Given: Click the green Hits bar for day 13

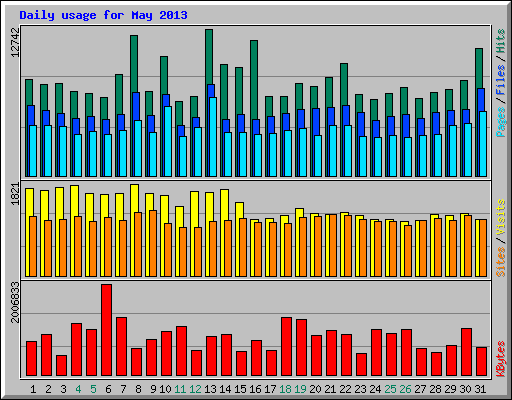Looking at the screenshot, I should 209,57.
